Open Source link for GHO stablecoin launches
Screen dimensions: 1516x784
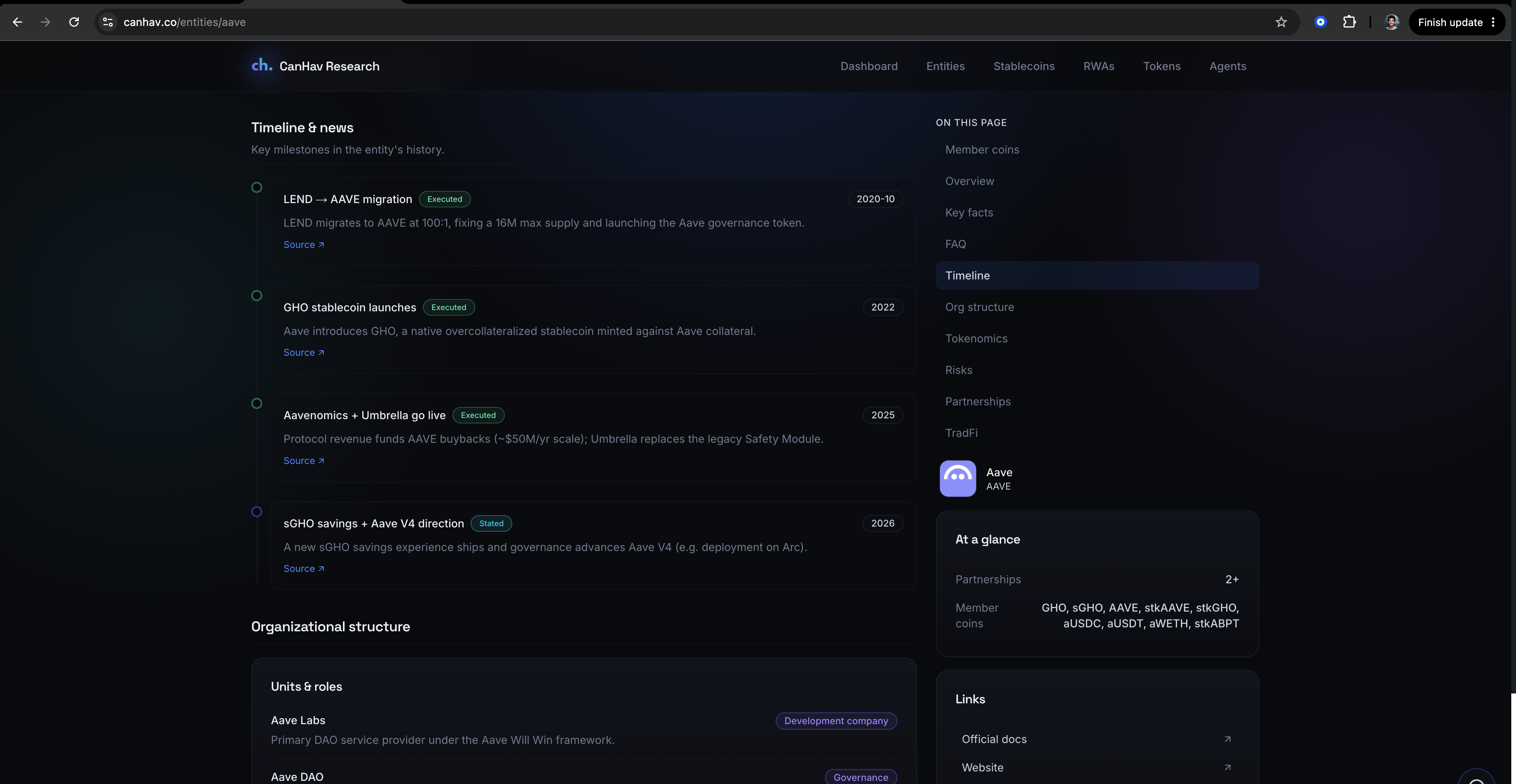coord(304,353)
